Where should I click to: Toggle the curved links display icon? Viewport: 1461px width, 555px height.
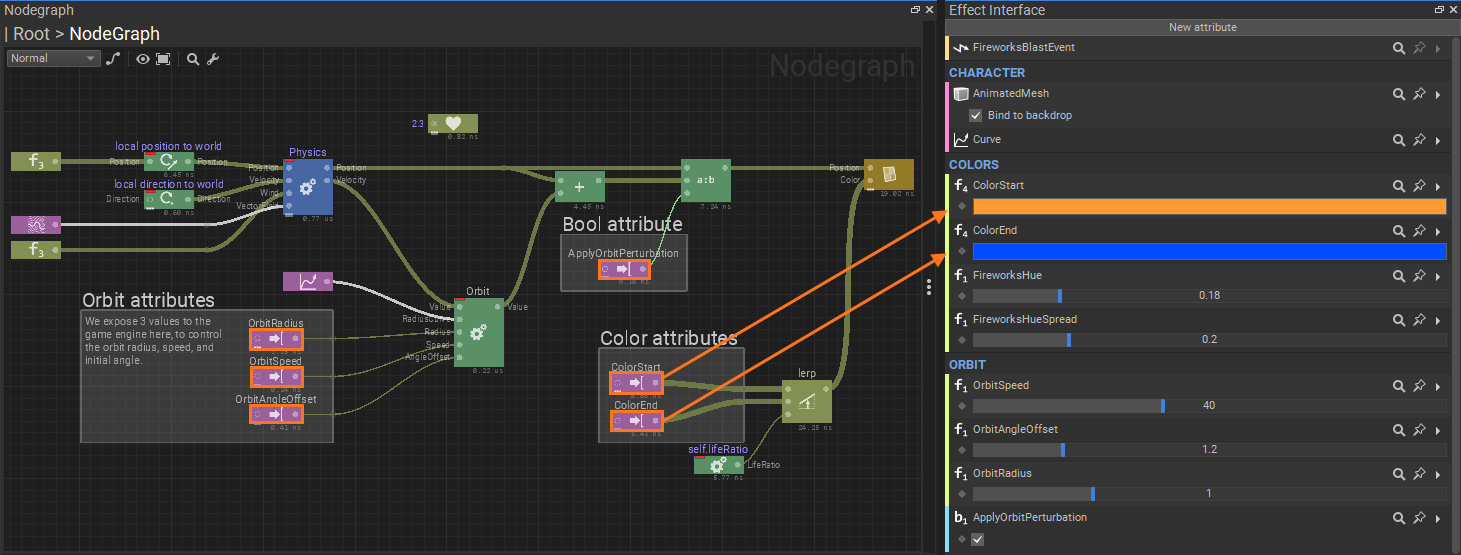tap(113, 59)
